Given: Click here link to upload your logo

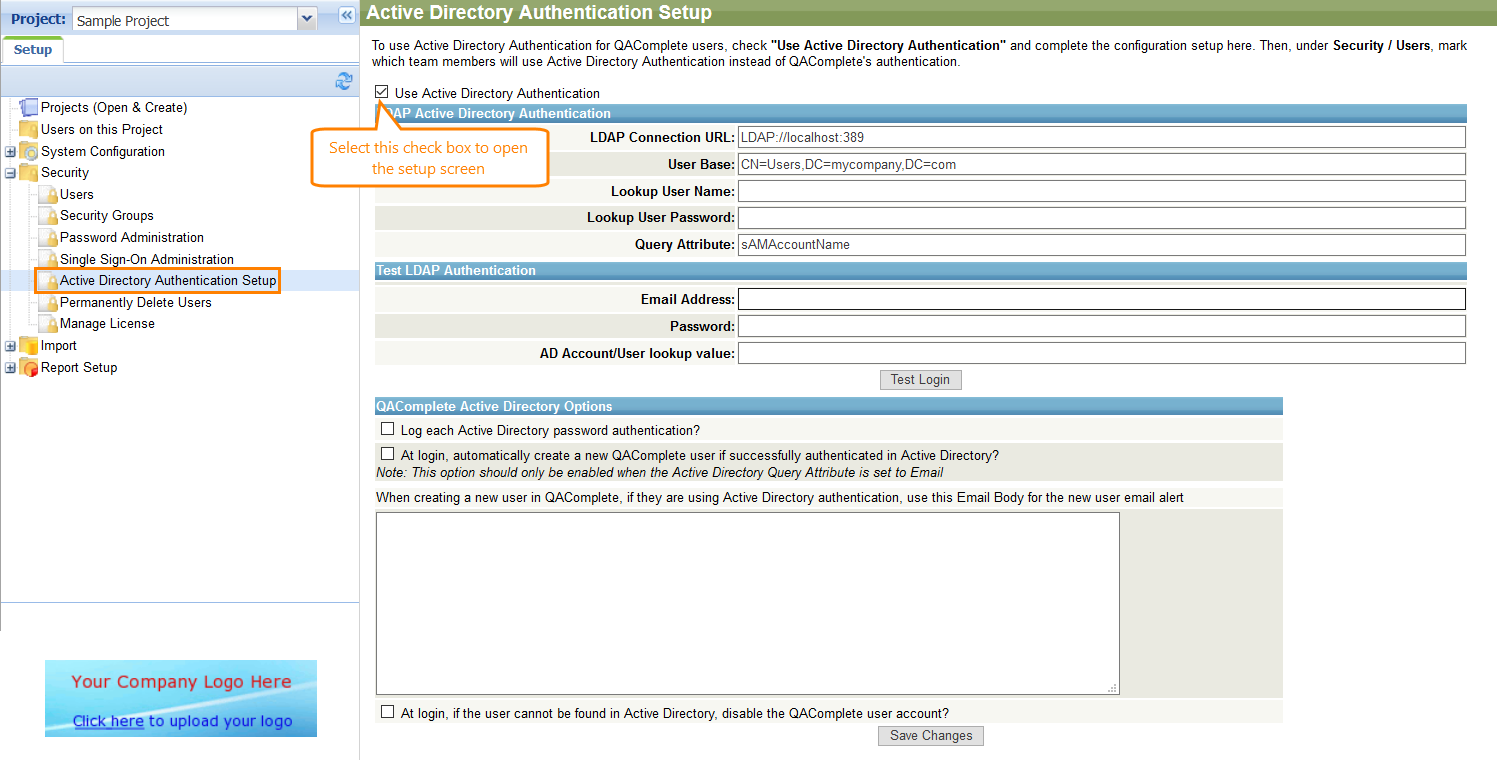Looking at the screenshot, I should (x=108, y=722).
